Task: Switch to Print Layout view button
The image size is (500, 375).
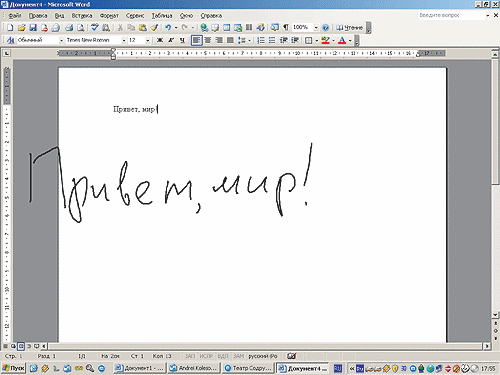Action: pyautogui.click(x=21, y=346)
